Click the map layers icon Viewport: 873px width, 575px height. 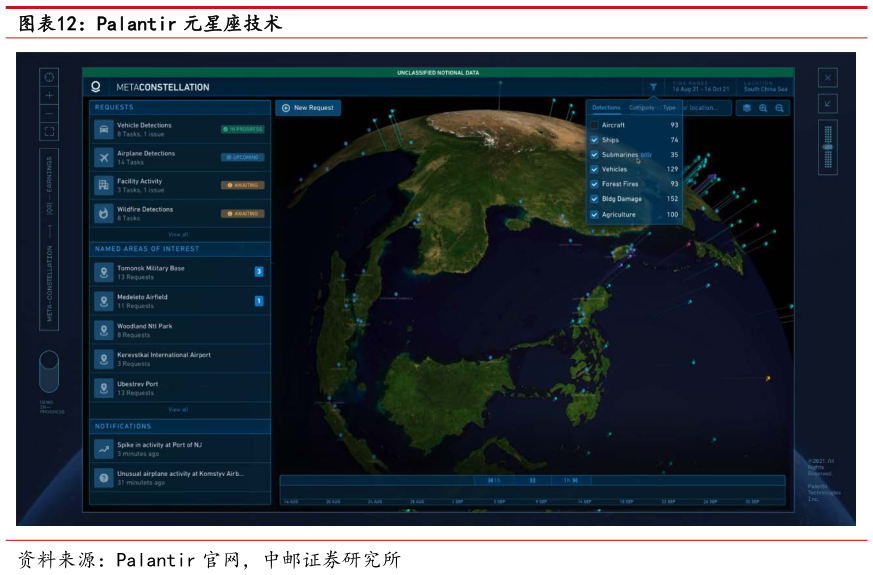pos(746,108)
